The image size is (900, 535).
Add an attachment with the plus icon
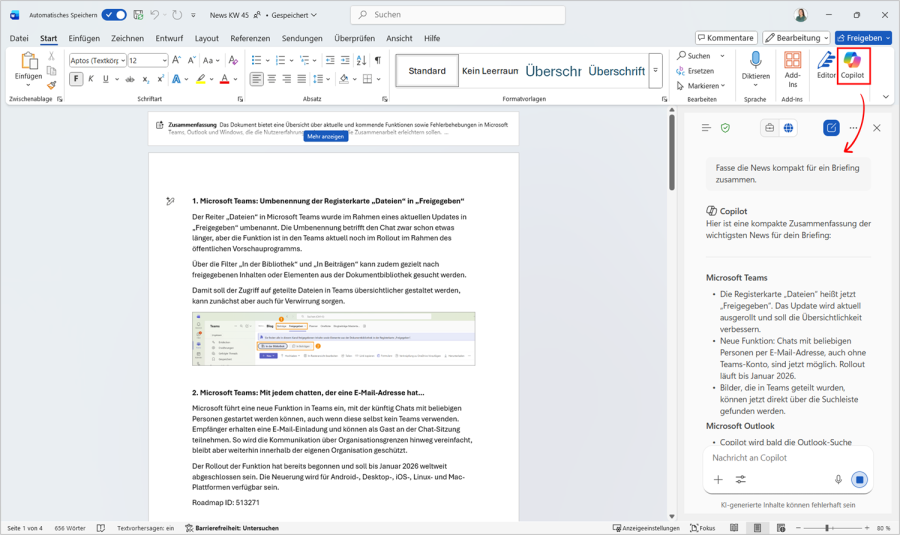pyautogui.click(x=718, y=479)
